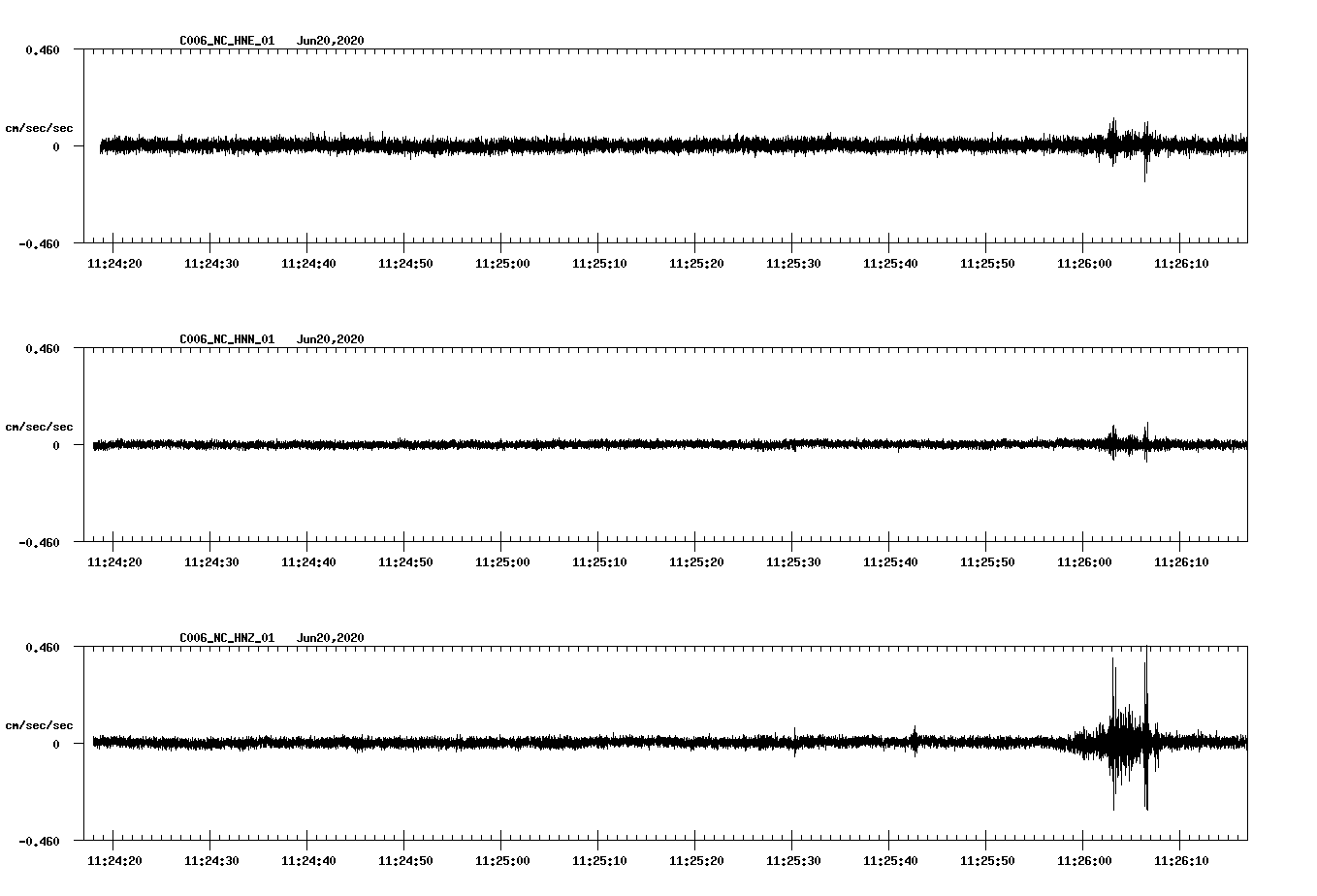Click the -0.460 lower limit on HNN axis
The image size is (1317, 896).
click(x=39, y=543)
